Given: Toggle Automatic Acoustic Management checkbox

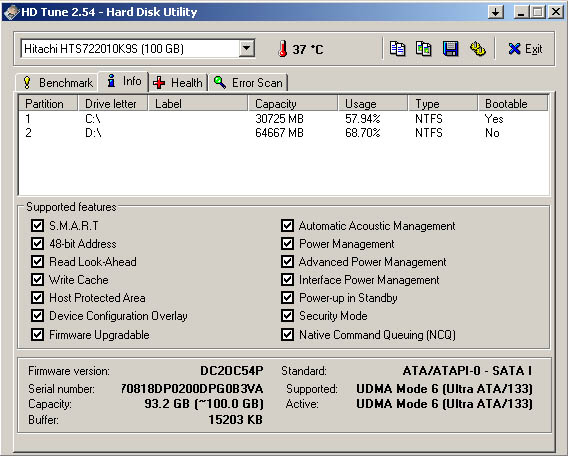Looking at the screenshot, I should pyautogui.click(x=287, y=226).
